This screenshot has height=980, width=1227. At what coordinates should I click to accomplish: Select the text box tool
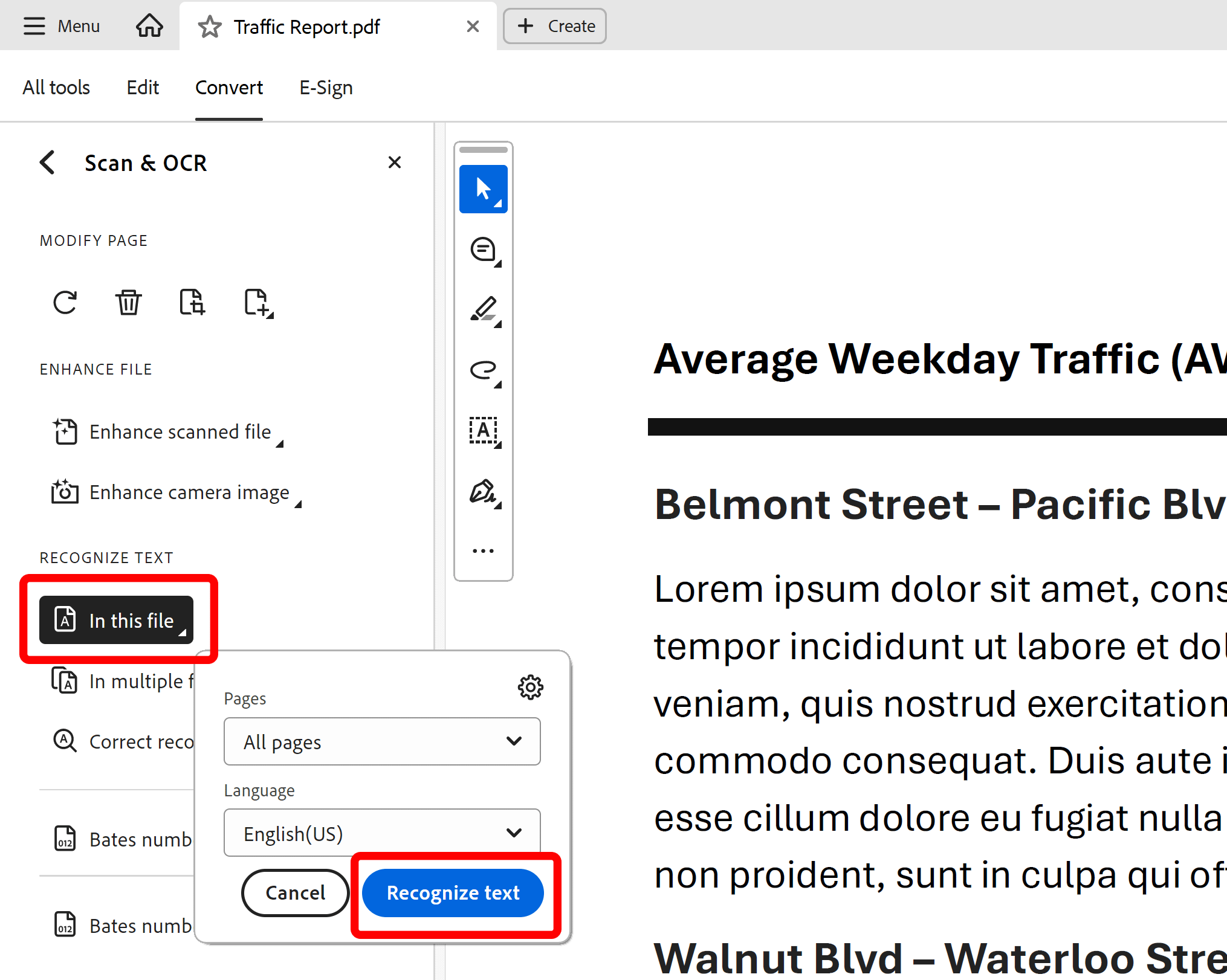click(x=483, y=430)
